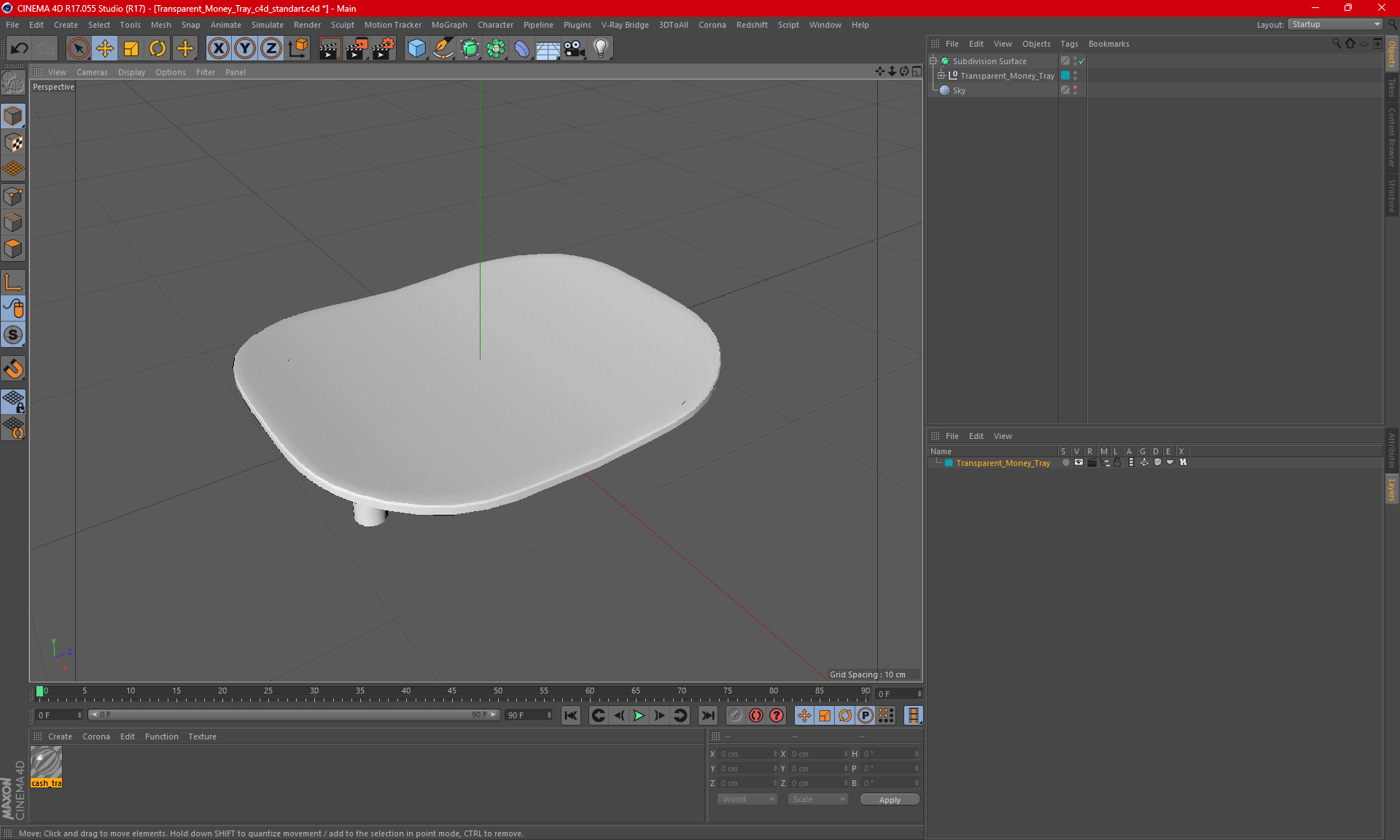
Task: Open the Scale mode dropdown
Action: pos(818,799)
